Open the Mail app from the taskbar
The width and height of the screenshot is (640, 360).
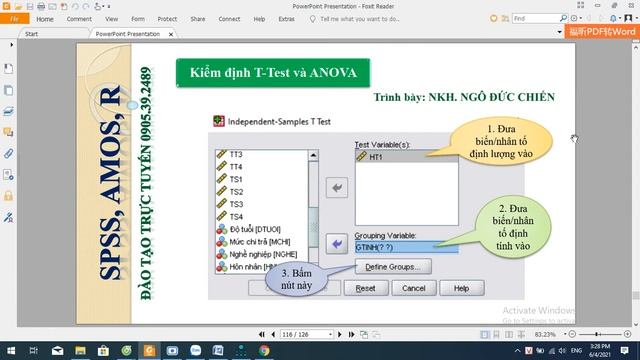point(58,351)
